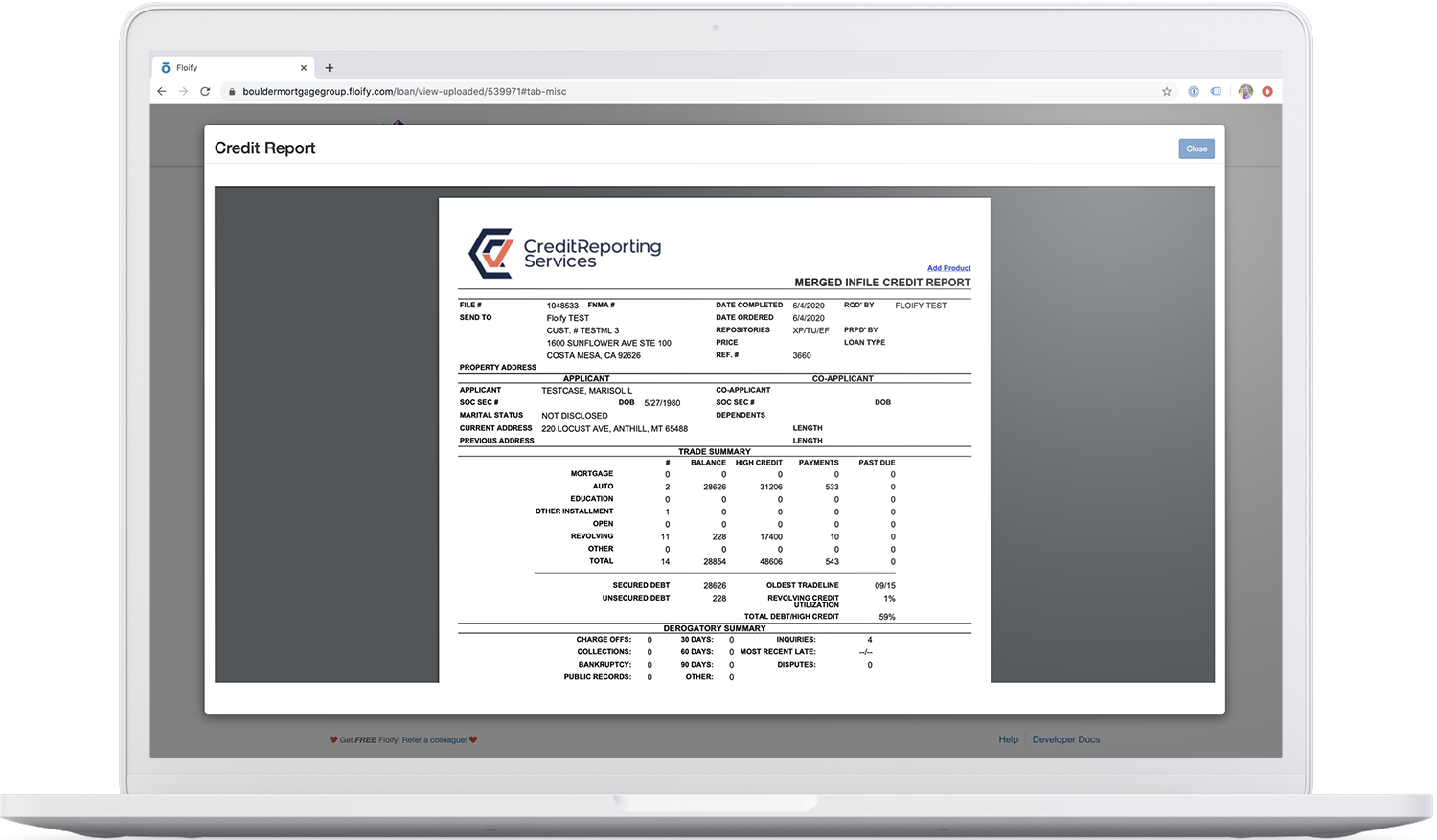Close the Credit Report dialog
The image size is (1437, 840).
(1197, 148)
